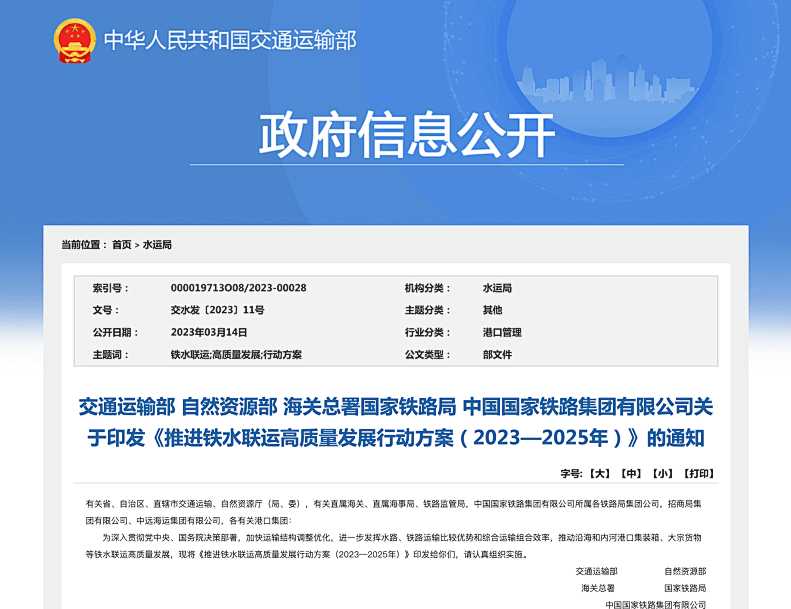Select 其他 value beside 主题分类
The width and height of the screenshot is (791, 609).
click(492, 310)
